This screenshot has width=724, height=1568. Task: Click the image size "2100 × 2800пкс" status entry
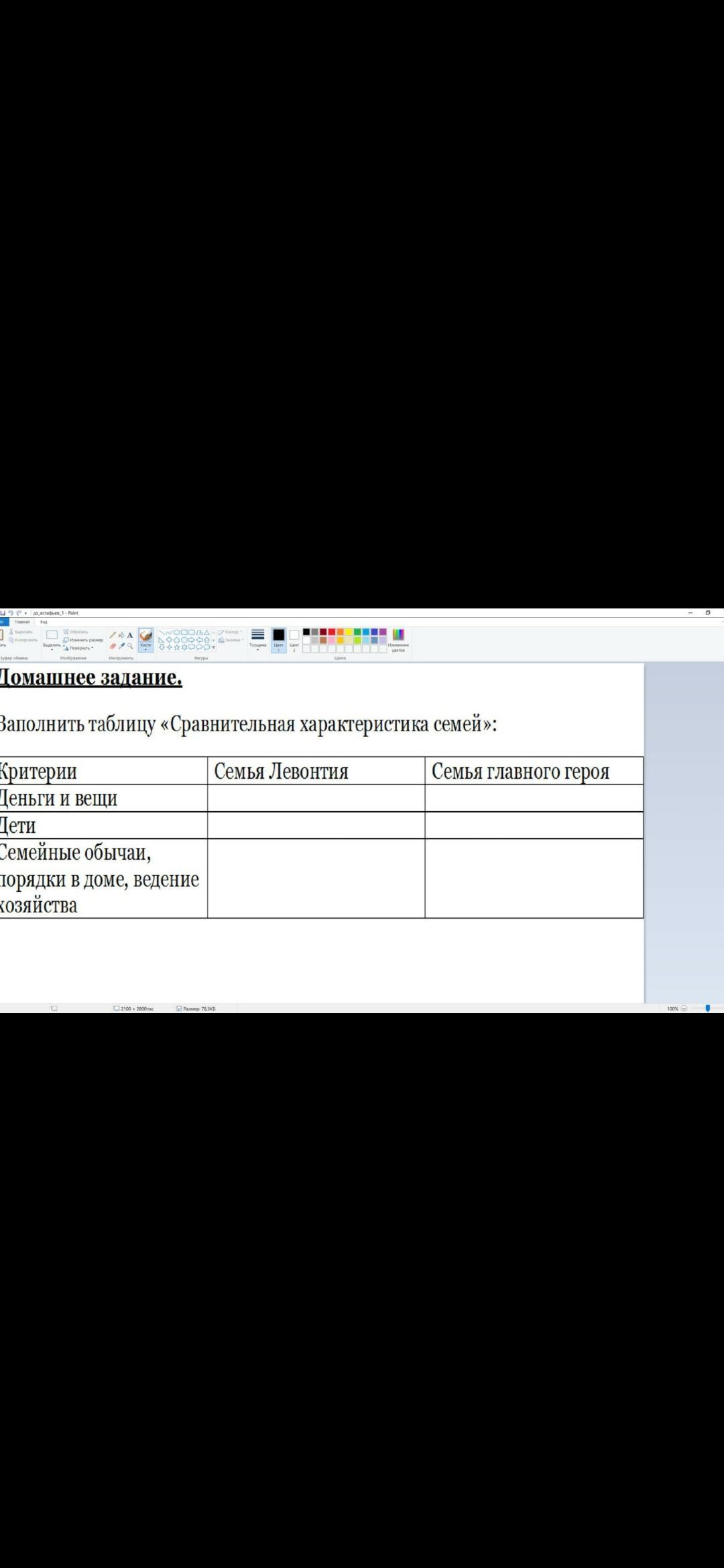(x=133, y=1008)
